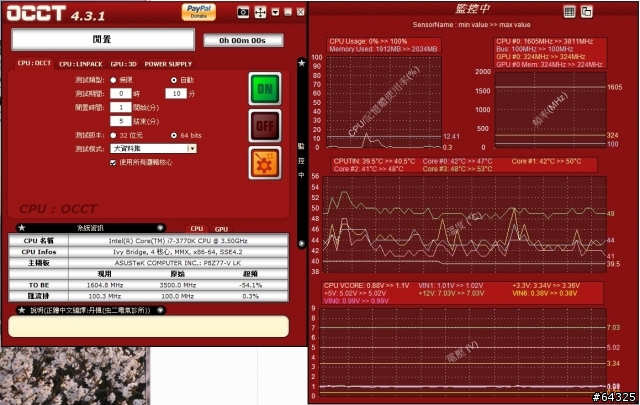The height and width of the screenshot is (405, 640).
Task: Click the CPU name cell with i7-3770K
Action: [178, 240]
